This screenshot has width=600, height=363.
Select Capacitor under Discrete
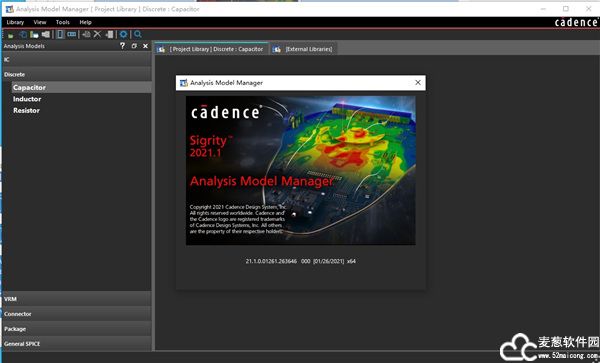coord(81,87)
